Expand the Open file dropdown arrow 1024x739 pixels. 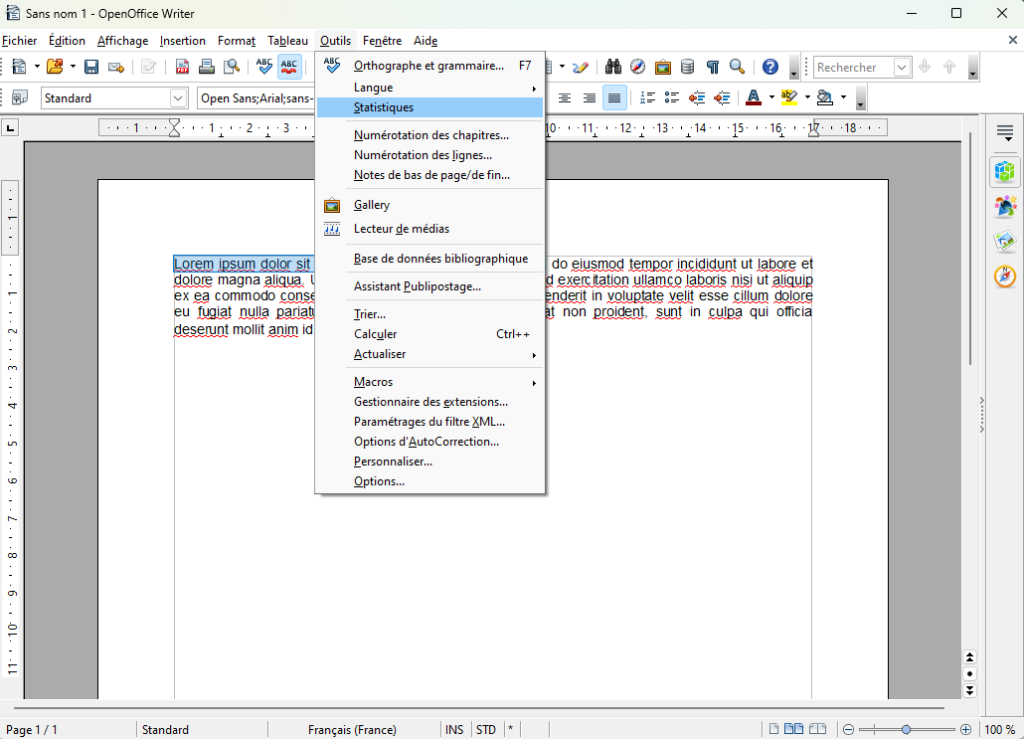pos(72,67)
